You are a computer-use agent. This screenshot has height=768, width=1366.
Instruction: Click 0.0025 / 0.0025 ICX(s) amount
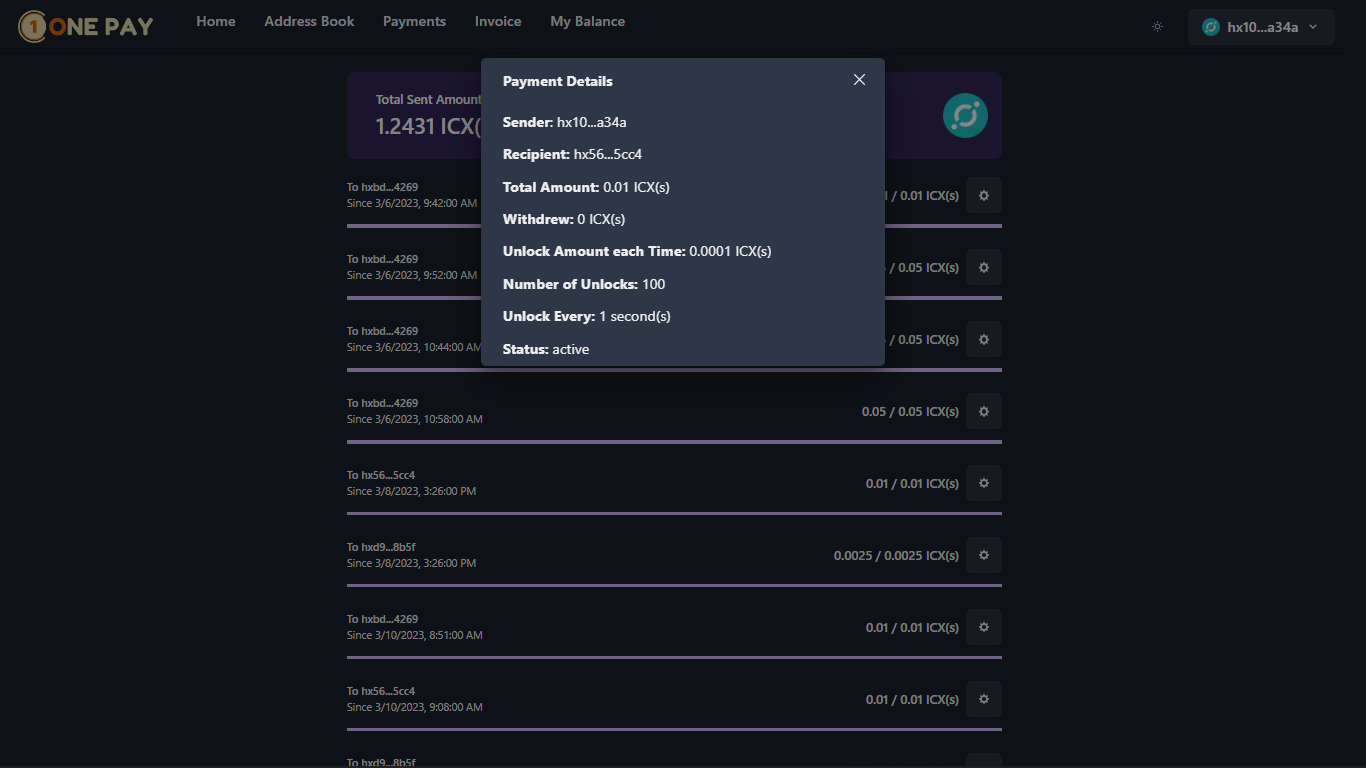coord(896,555)
